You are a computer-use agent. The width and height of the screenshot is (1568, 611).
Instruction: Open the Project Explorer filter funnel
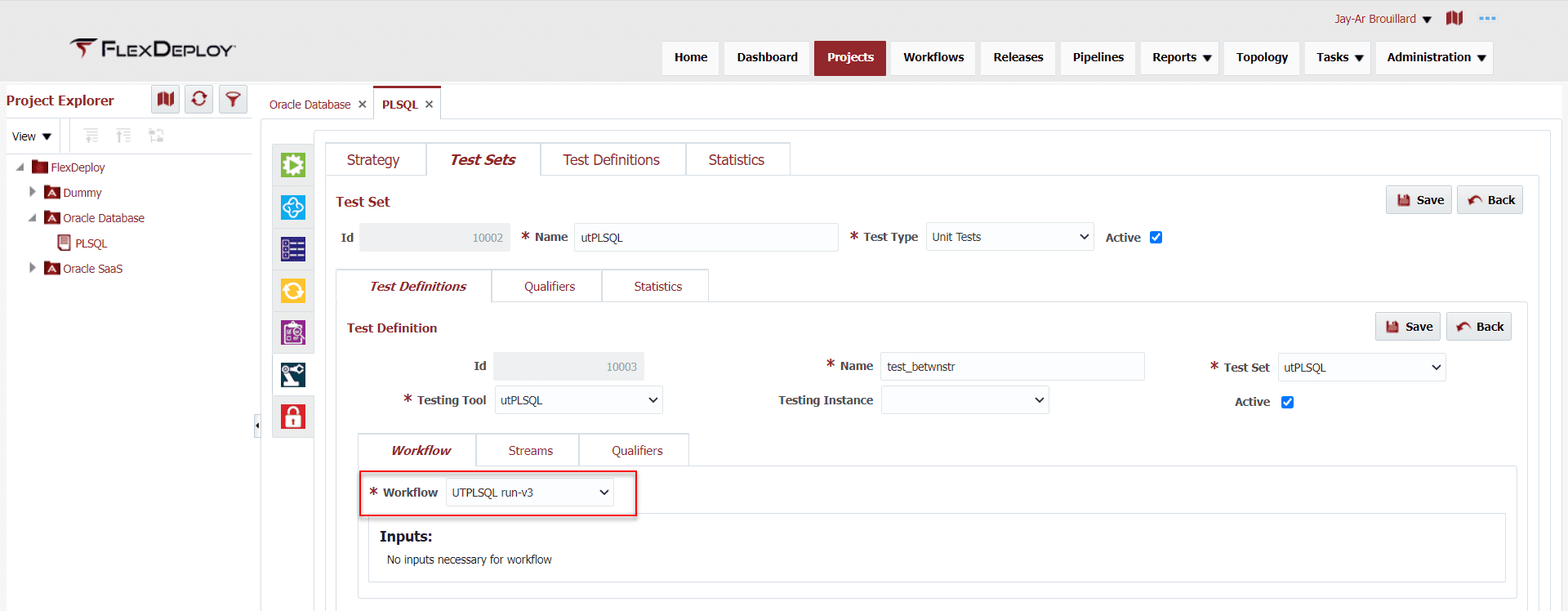[233, 100]
